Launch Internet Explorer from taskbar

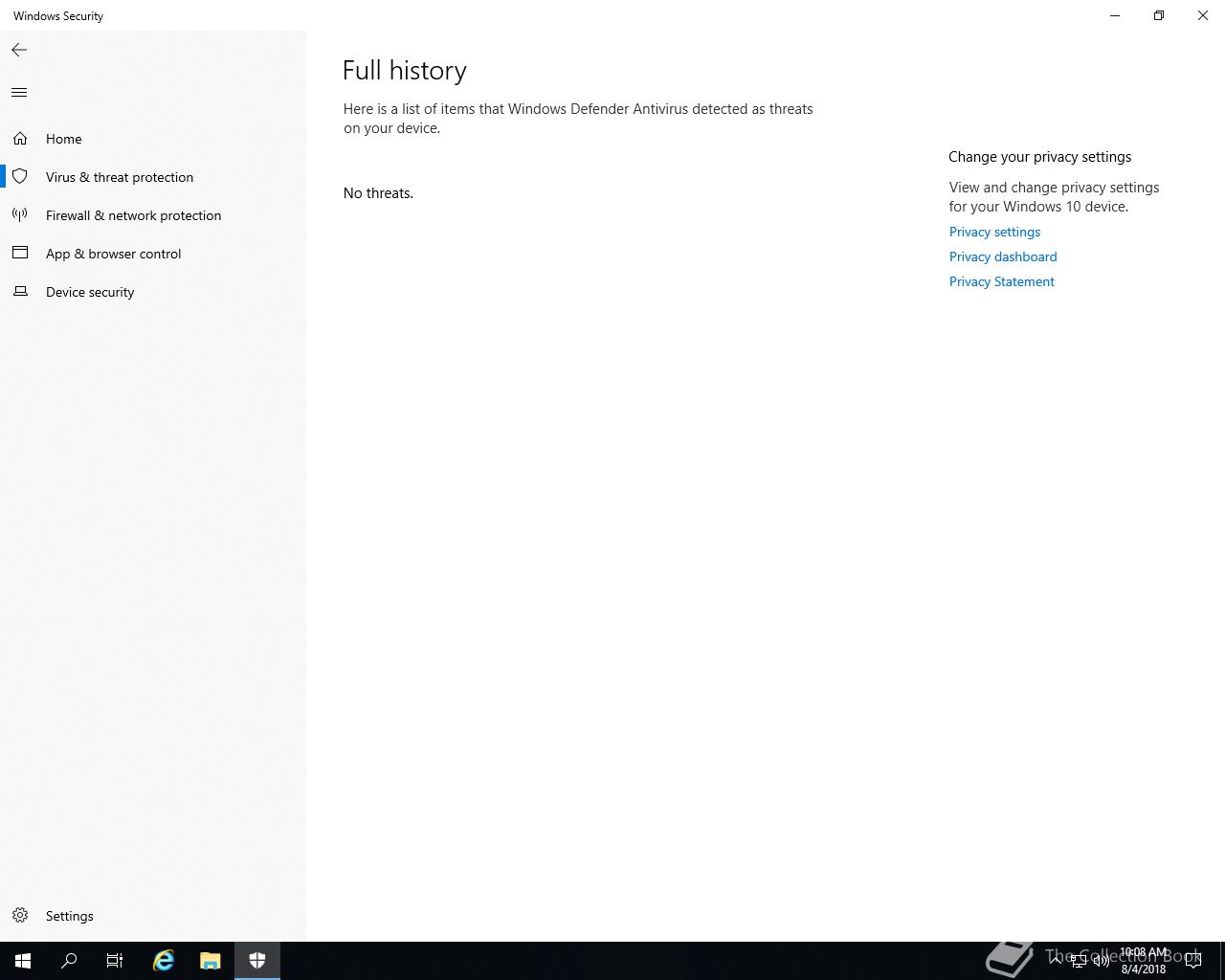coord(164,961)
